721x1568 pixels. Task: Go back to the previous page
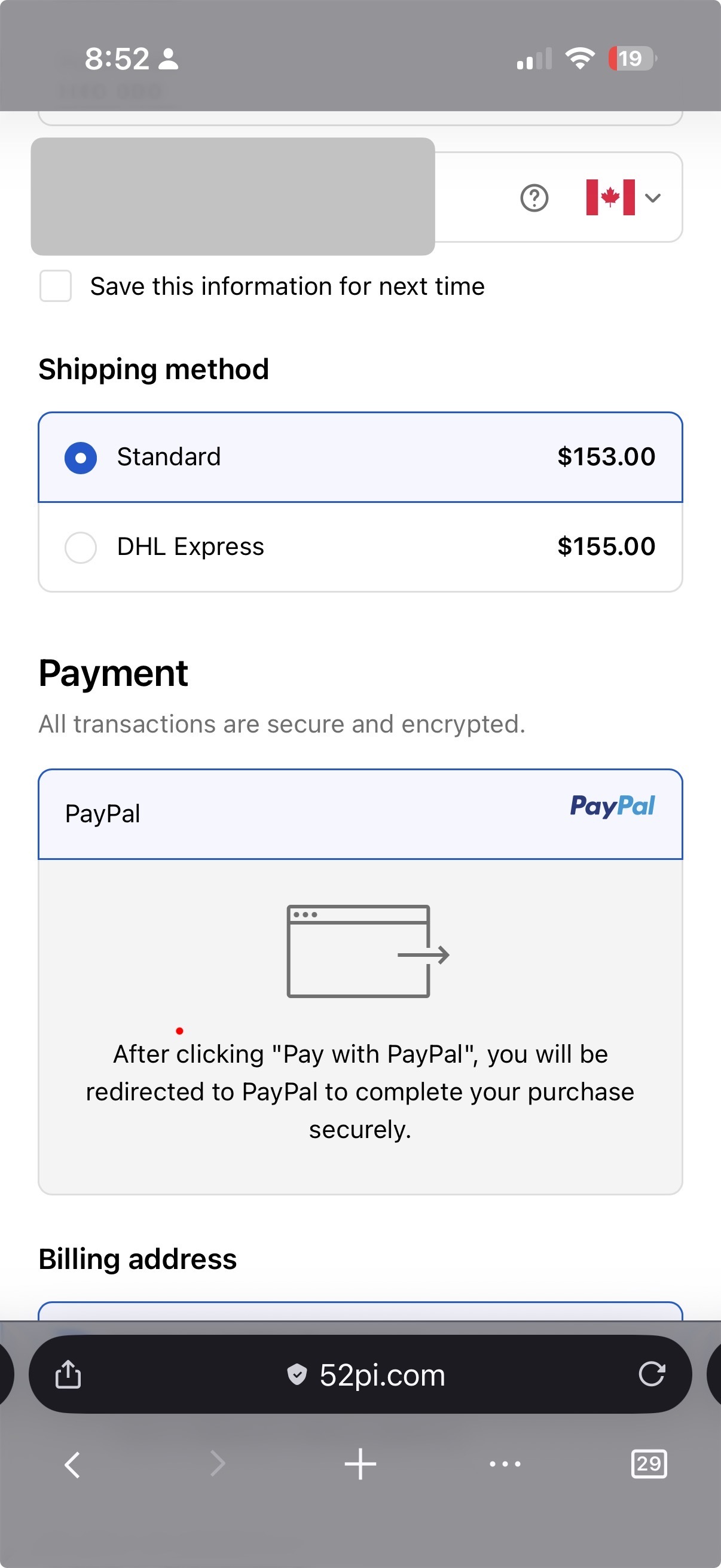click(72, 1464)
